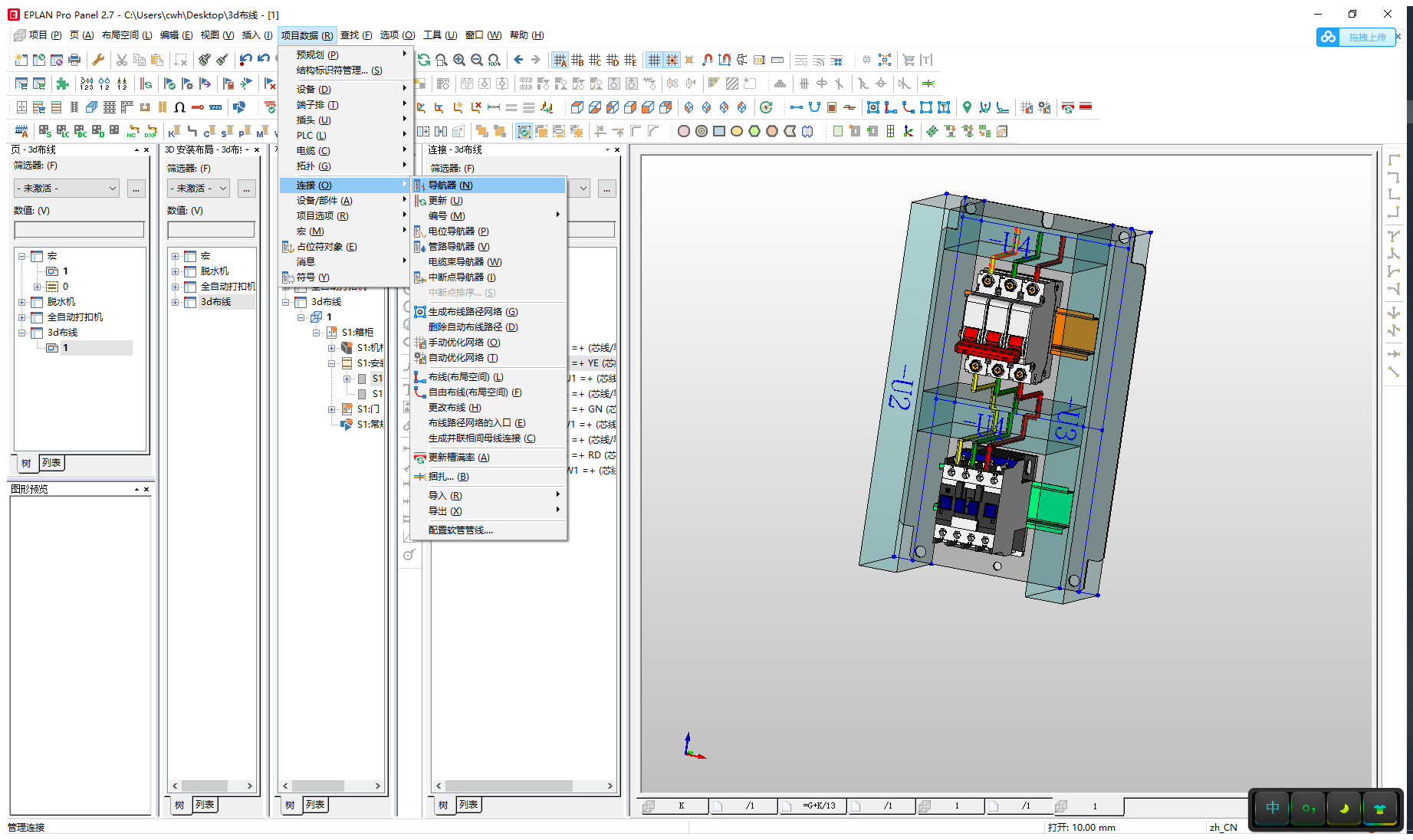
Task: Click the 数值 input field in page panel
Action: (79, 229)
